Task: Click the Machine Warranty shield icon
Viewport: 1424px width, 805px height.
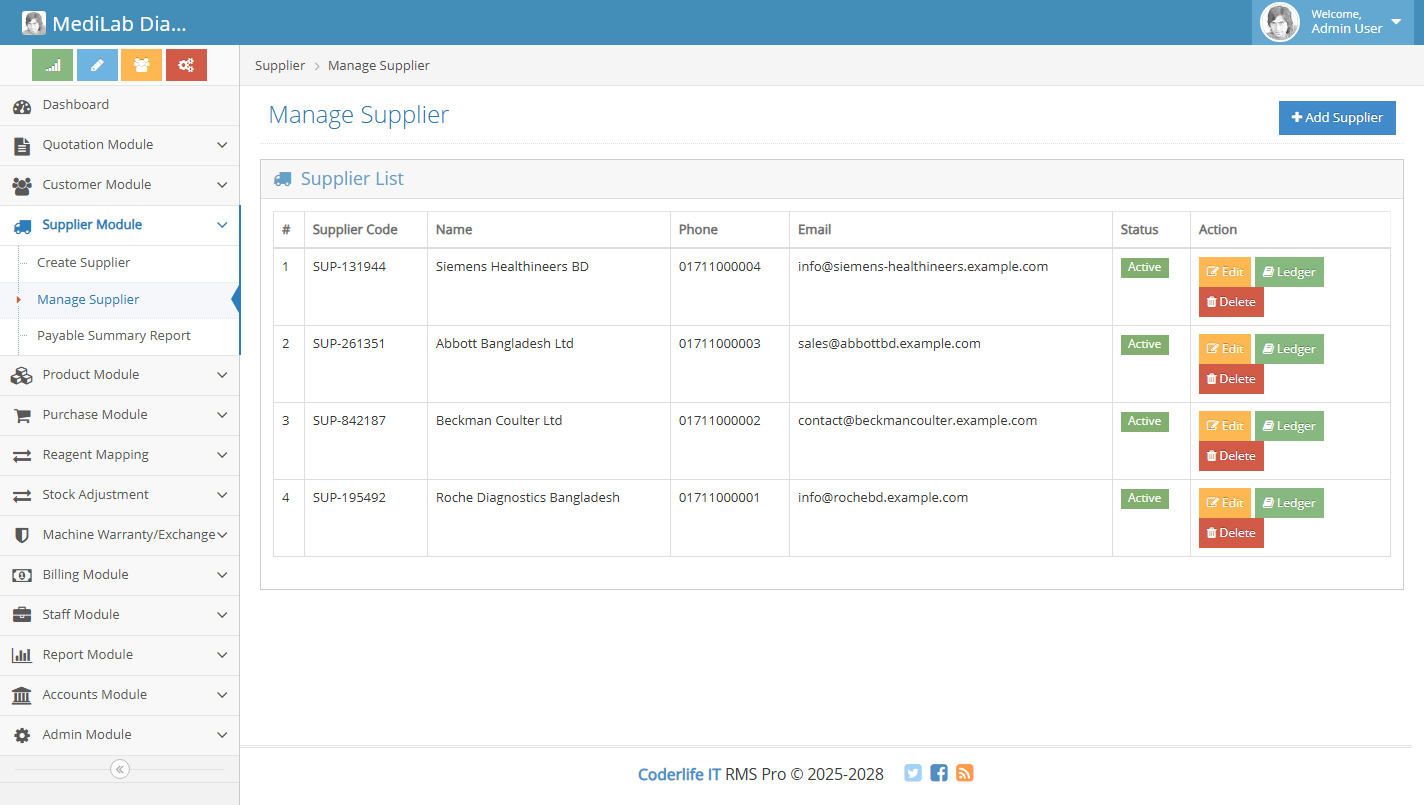Action: pyautogui.click(x=22, y=536)
